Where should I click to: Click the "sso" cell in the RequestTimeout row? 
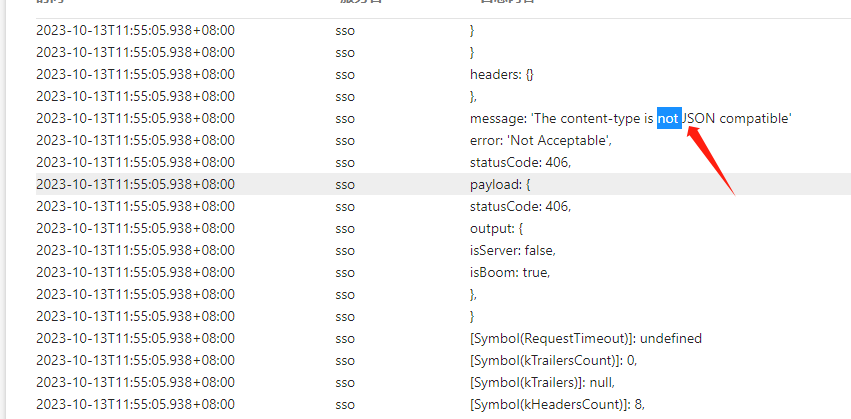click(345, 339)
